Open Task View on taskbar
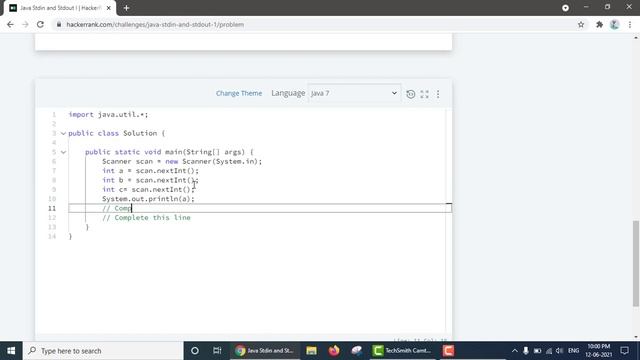The height and width of the screenshot is (360, 640). click(x=217, y=351)
